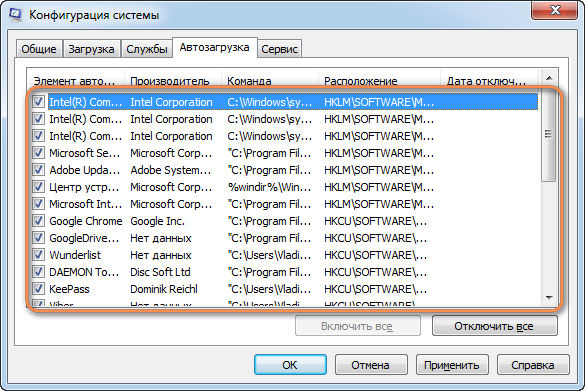The height and width of the screenshot is (391, 585).
Task: Click Нет данных in the Wunderlist row
Action: click(x=161, y=255)
